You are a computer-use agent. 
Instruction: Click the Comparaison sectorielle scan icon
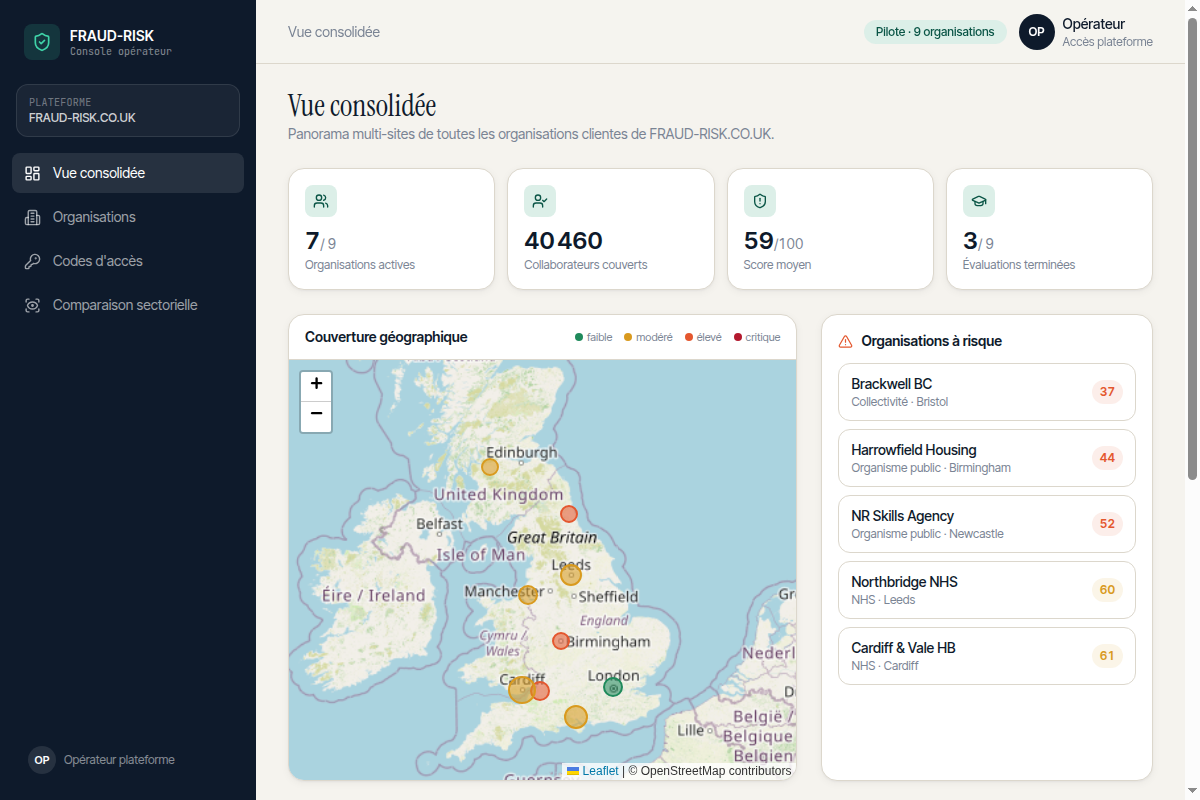(33, 305)
